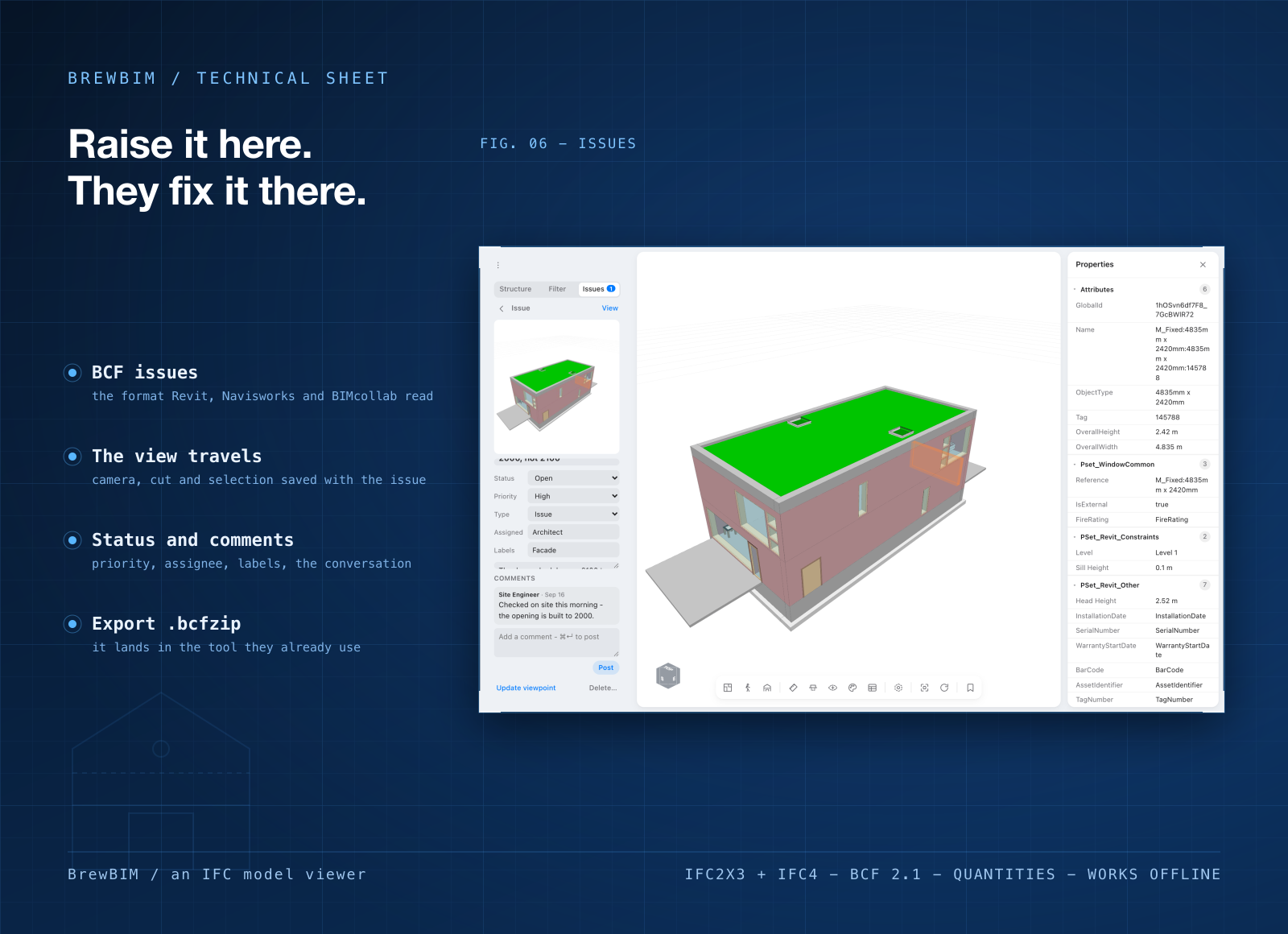Click the Tag value 145788
The width and height of the screenshot is (1288, 934).
1167,417
